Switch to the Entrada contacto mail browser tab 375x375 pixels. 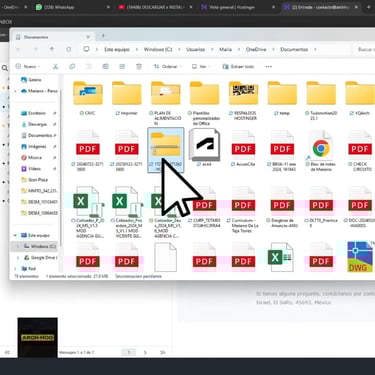tap(321, 7)
